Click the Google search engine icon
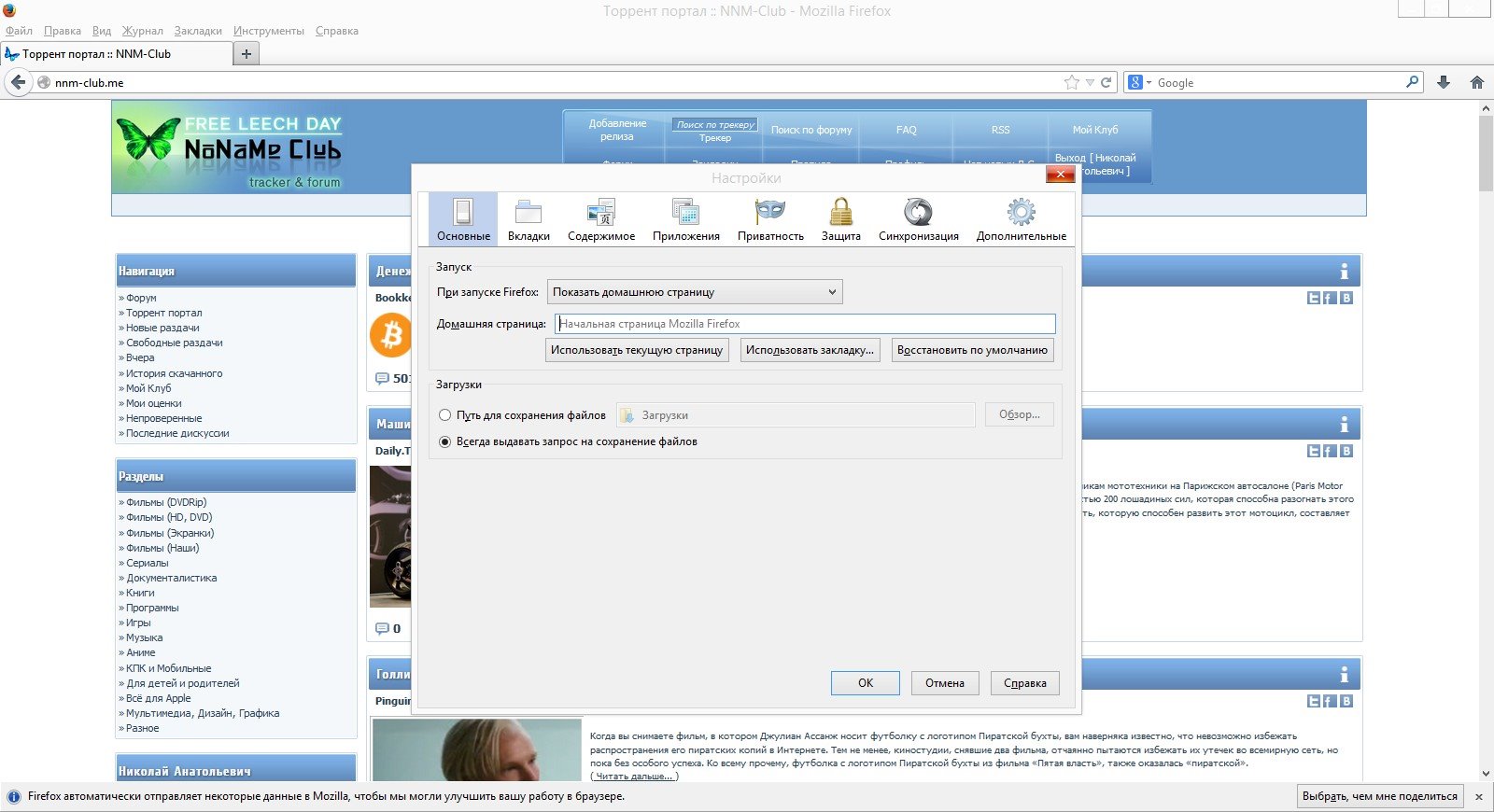Screen dimensions: 1494x812 point(1135,82)
